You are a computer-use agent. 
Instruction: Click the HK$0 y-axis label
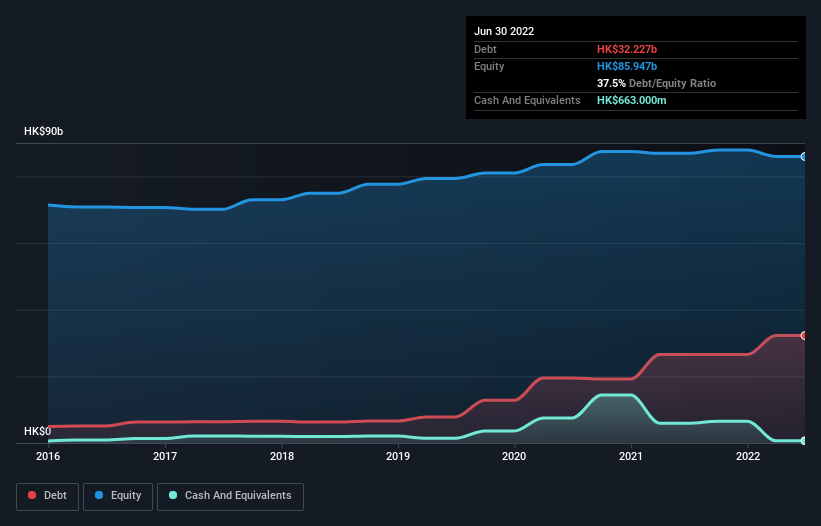tap(38, 431)
